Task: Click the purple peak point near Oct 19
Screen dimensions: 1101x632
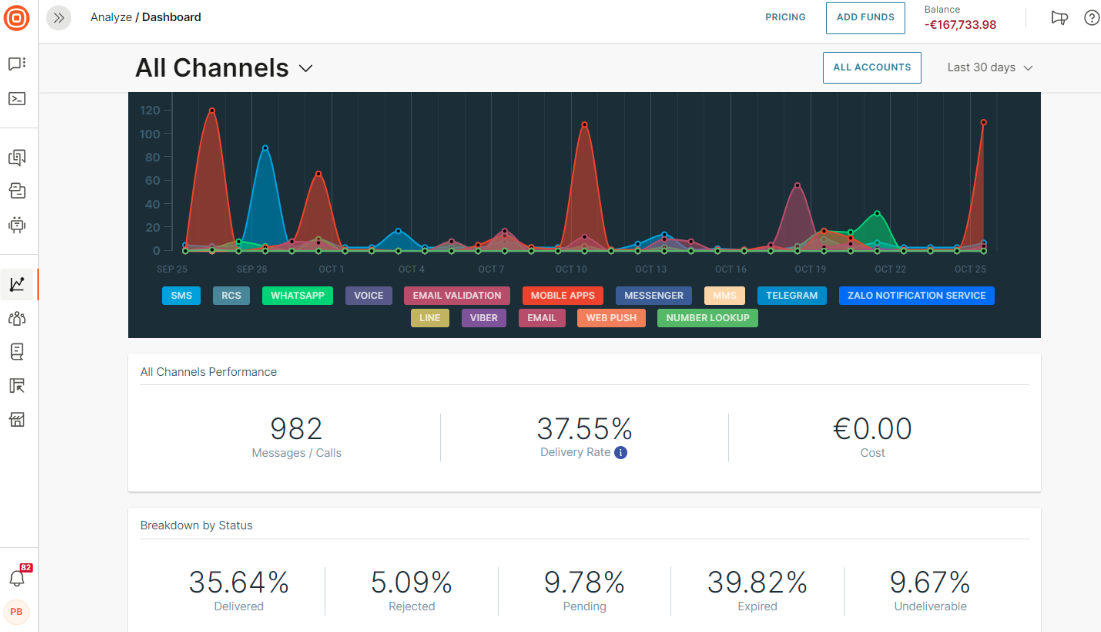Action: coord(797,185)
